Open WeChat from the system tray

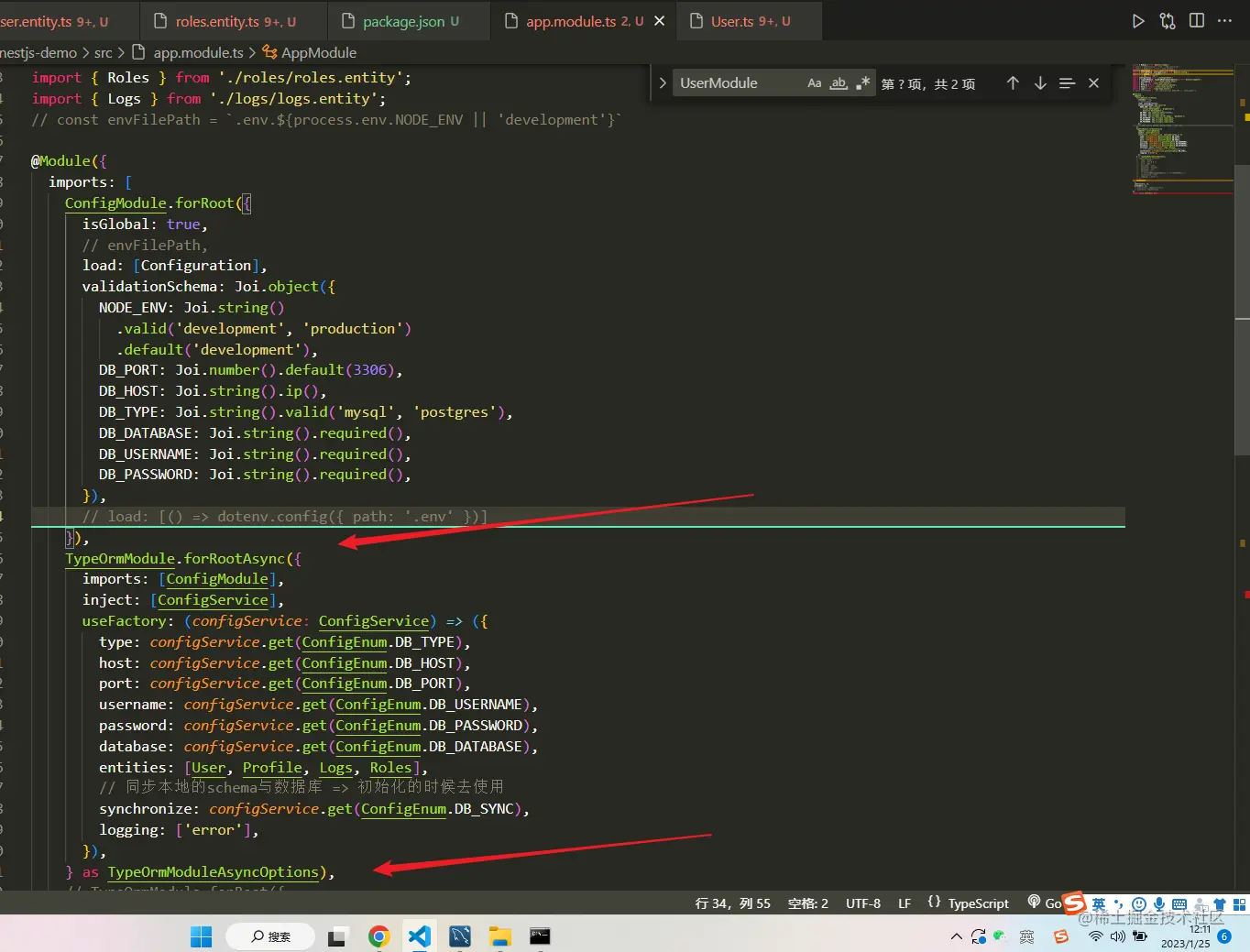1001,936
